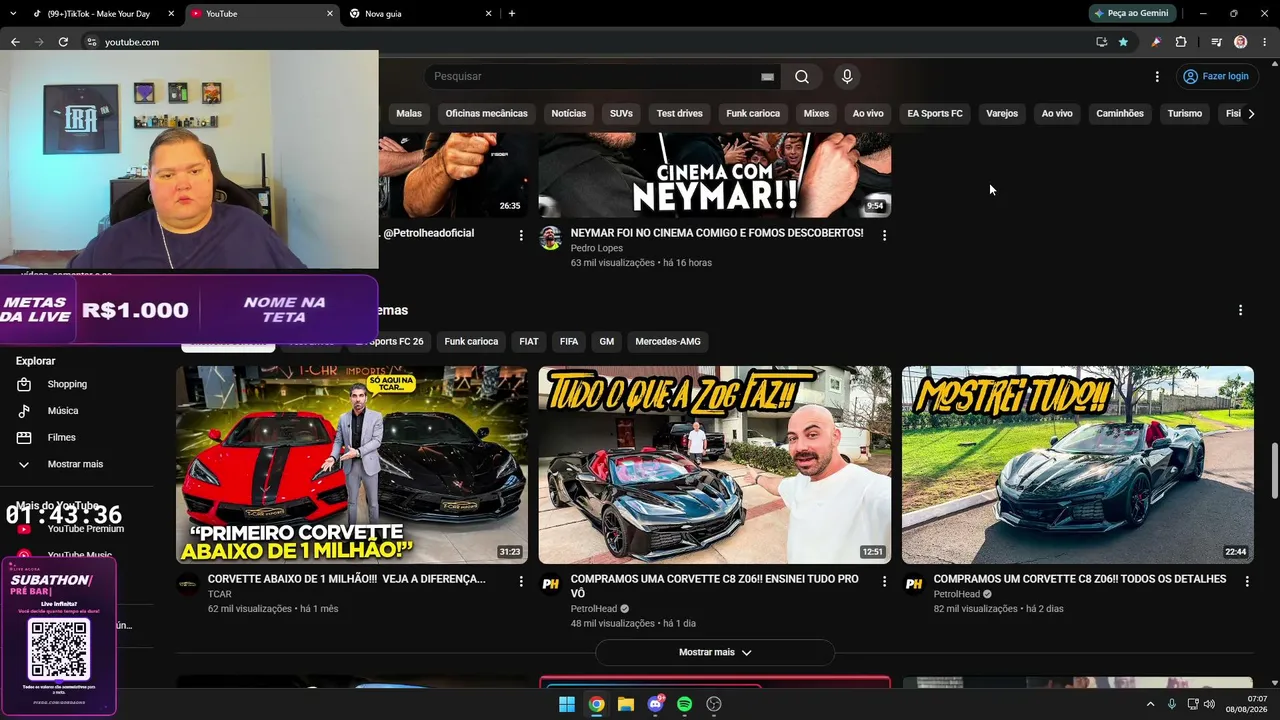The height and width of the screenshot is (720, 1280).
Task: Select the 'Oficinas mecânicas' chip
Action: [x=487, y=114]
